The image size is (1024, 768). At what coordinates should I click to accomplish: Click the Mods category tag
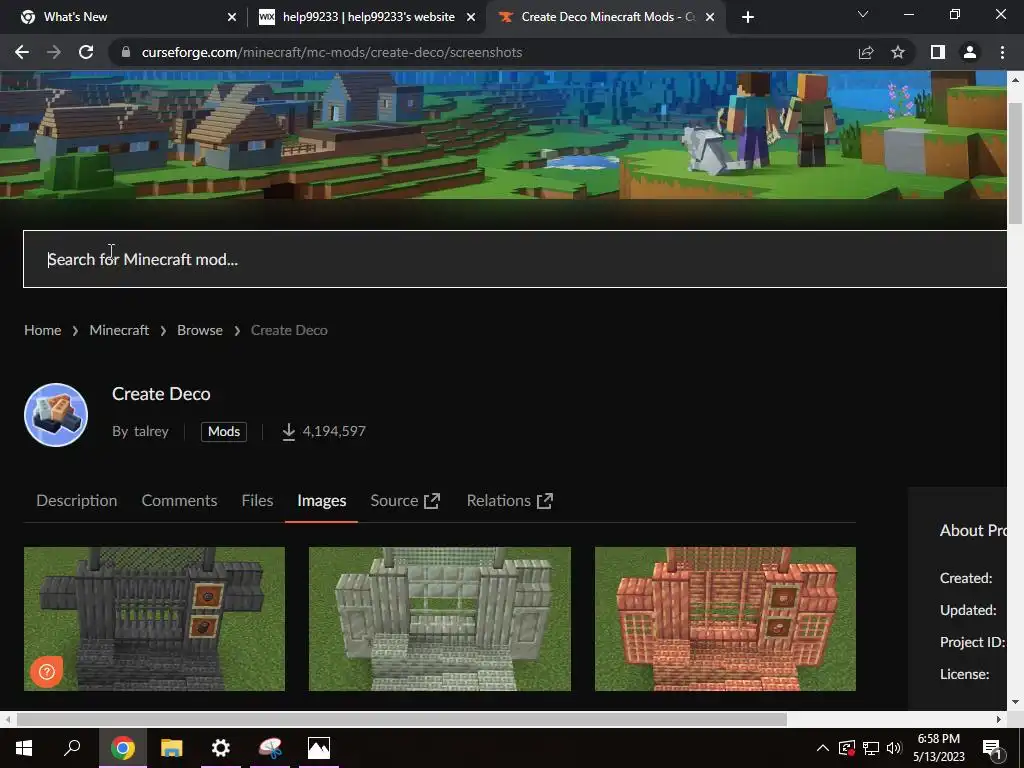224,432
